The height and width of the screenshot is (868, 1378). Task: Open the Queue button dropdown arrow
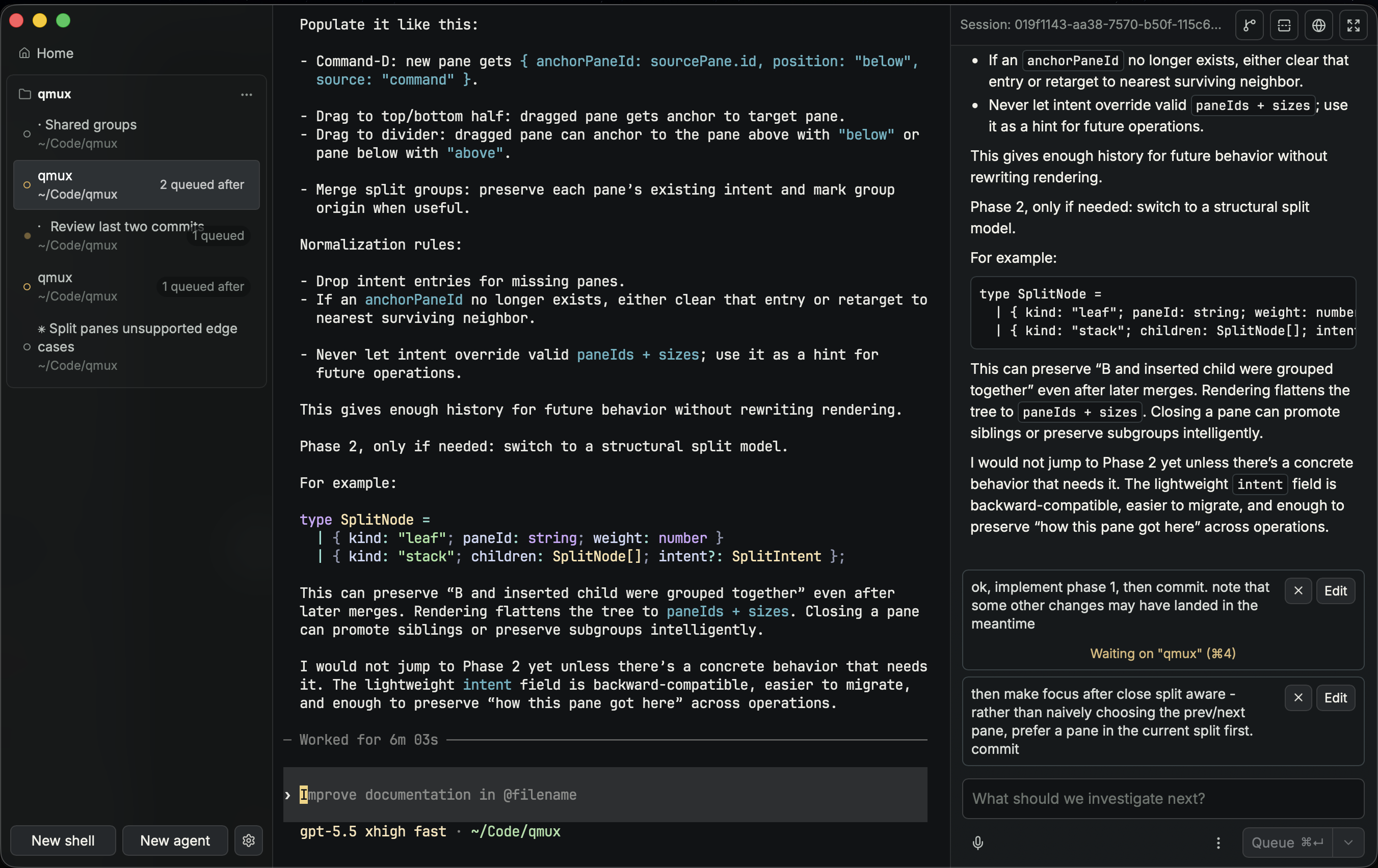coord(1348,843)
